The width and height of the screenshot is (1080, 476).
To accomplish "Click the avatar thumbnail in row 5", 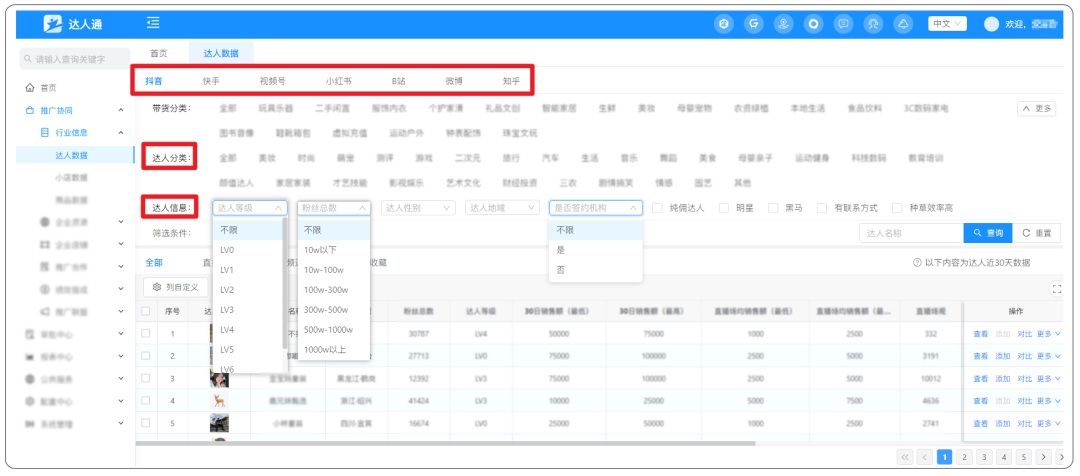I will pyautogui.click(x=219, y=422).
